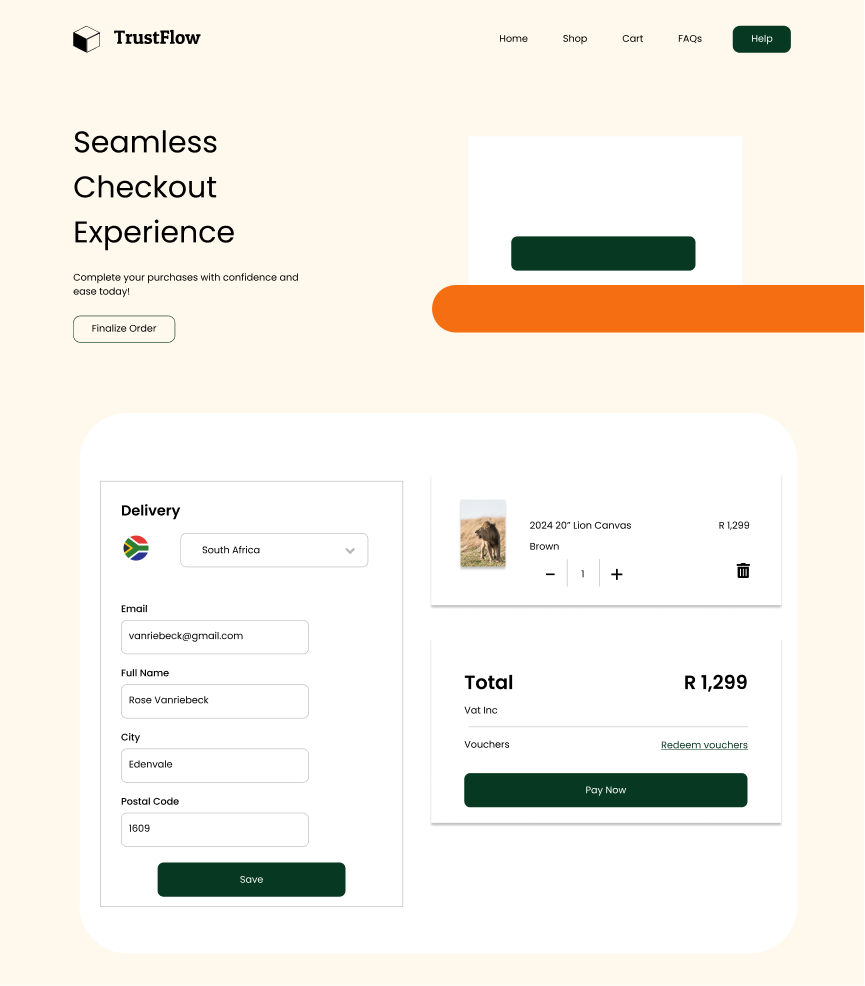Open the country selector showing South Africa
Viewport: 865px width, 986px height.
pyautogui.click(x=274, y=549)
